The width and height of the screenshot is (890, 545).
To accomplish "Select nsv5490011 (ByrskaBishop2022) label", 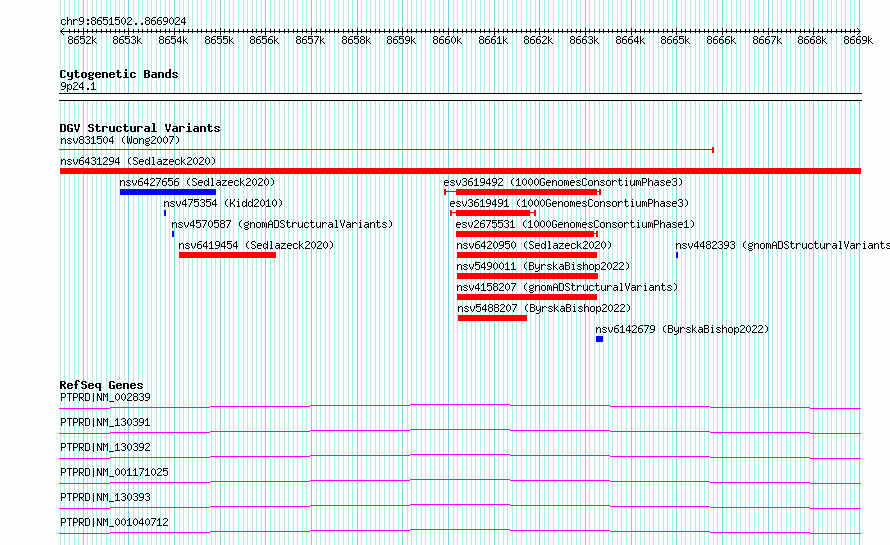I will (x=543, y=266).
